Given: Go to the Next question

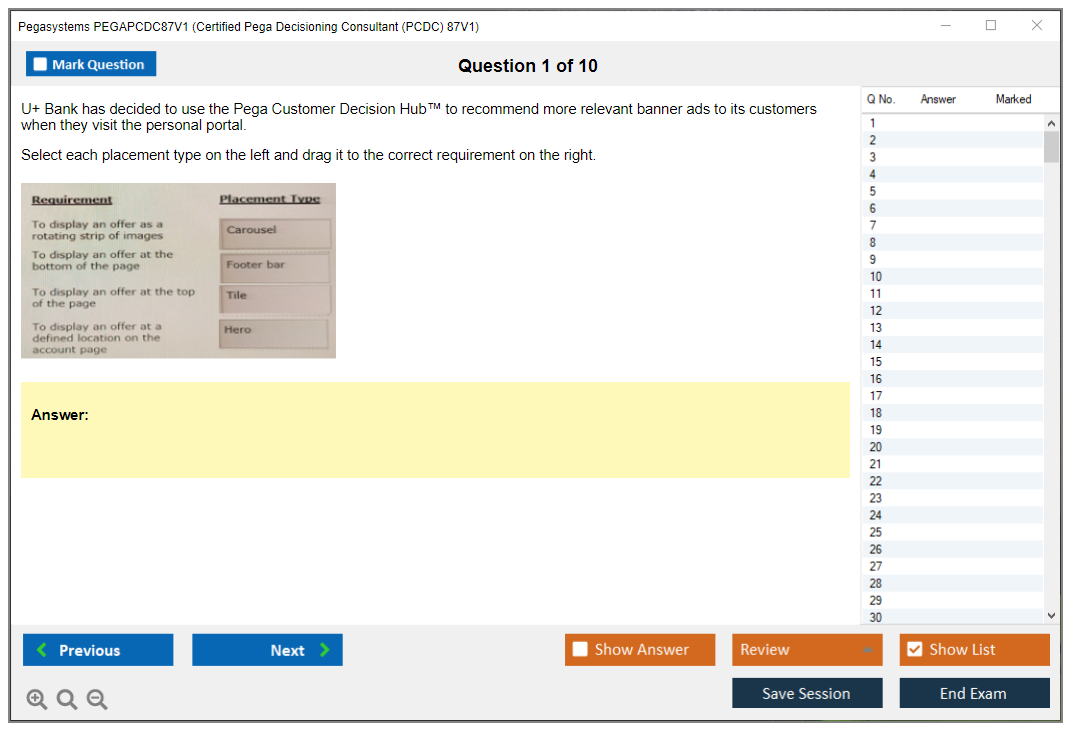Looking at the screenshot, I should pyautogui.click(x=267, y=650).
